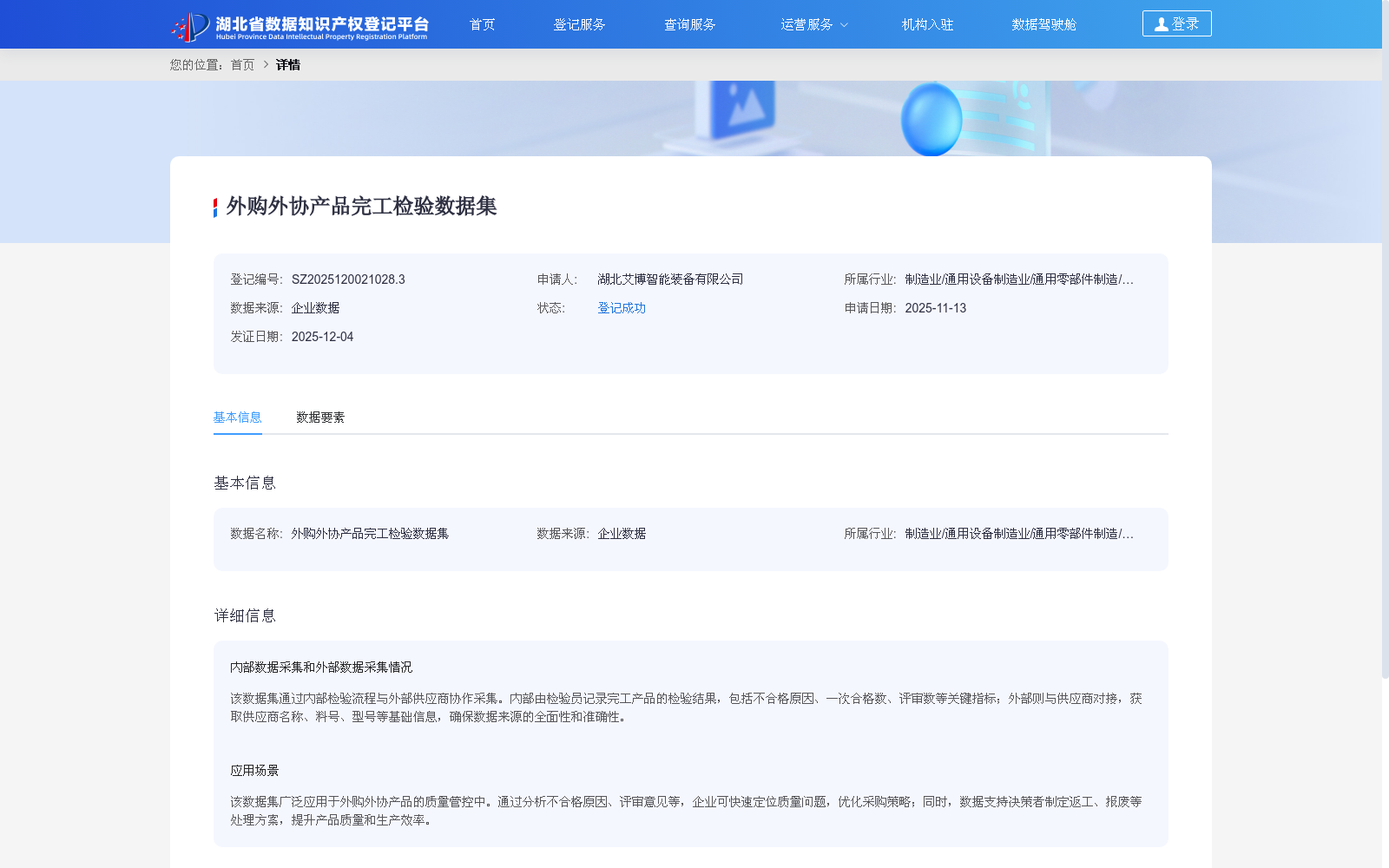Viewport: 1389px width, 868px height.
Task: Click issue date 2025-12-04
Action: point(322,337)
